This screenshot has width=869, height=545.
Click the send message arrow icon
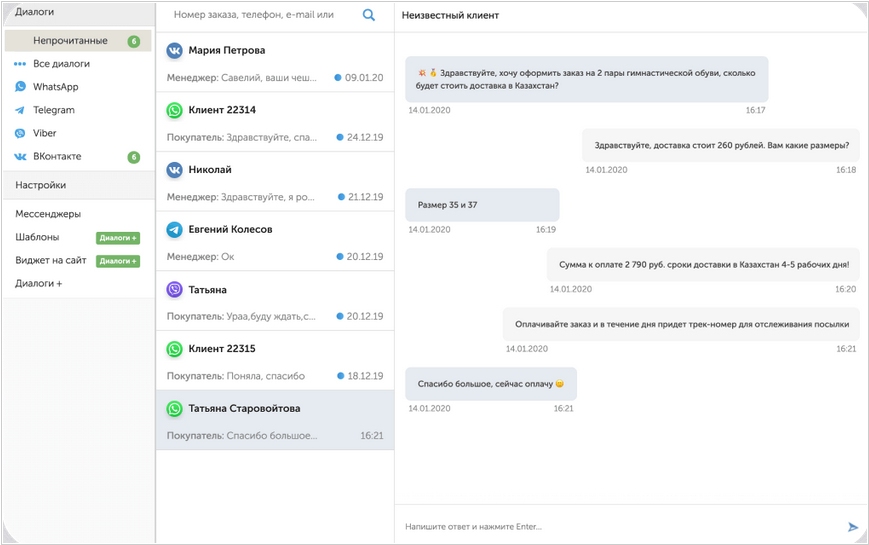coord(853,527)
